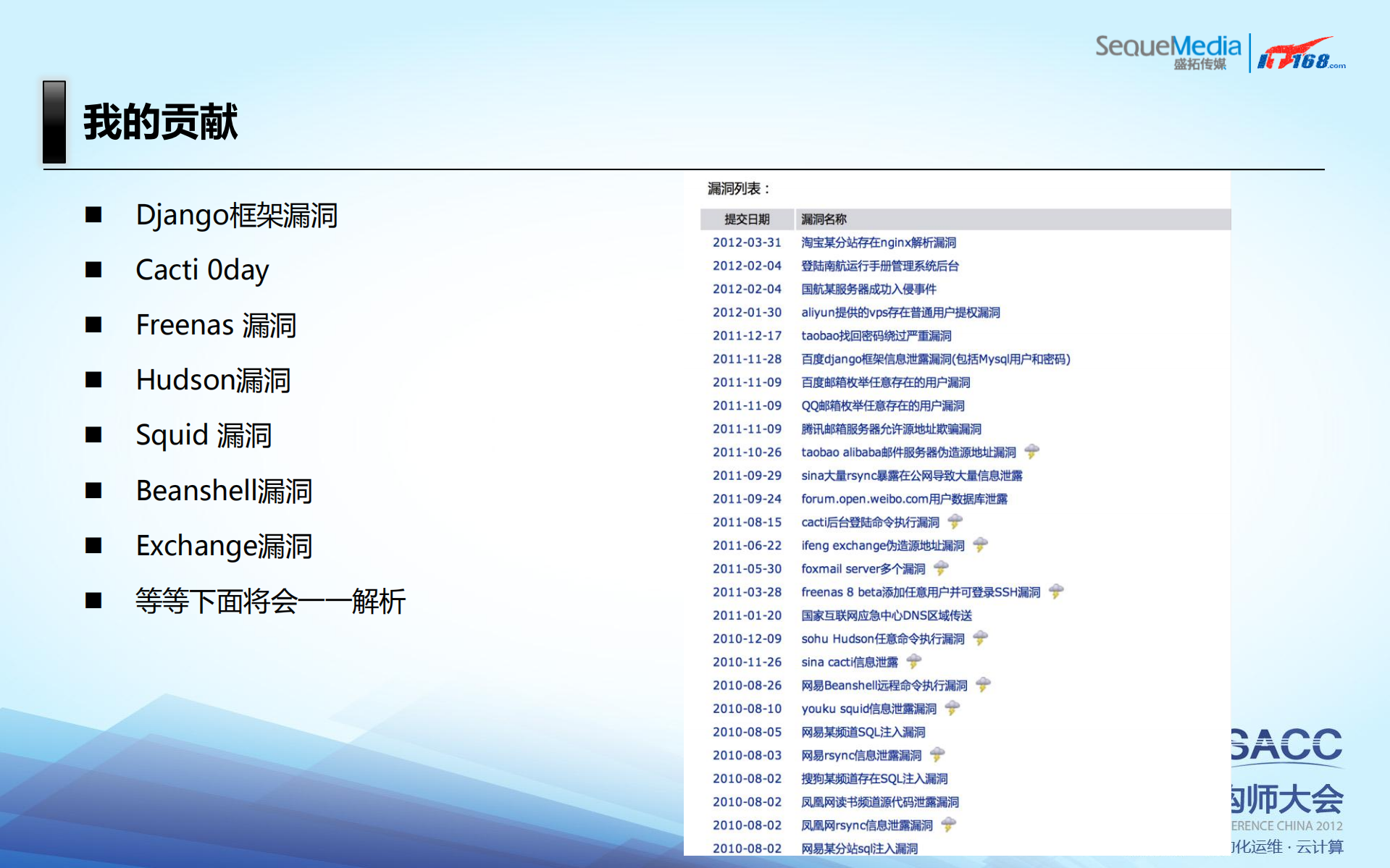Click the storm icon next to 凤凰网rsync信息泄露漏洞
Screen dimensions: 1390x868
pos(947,825)
